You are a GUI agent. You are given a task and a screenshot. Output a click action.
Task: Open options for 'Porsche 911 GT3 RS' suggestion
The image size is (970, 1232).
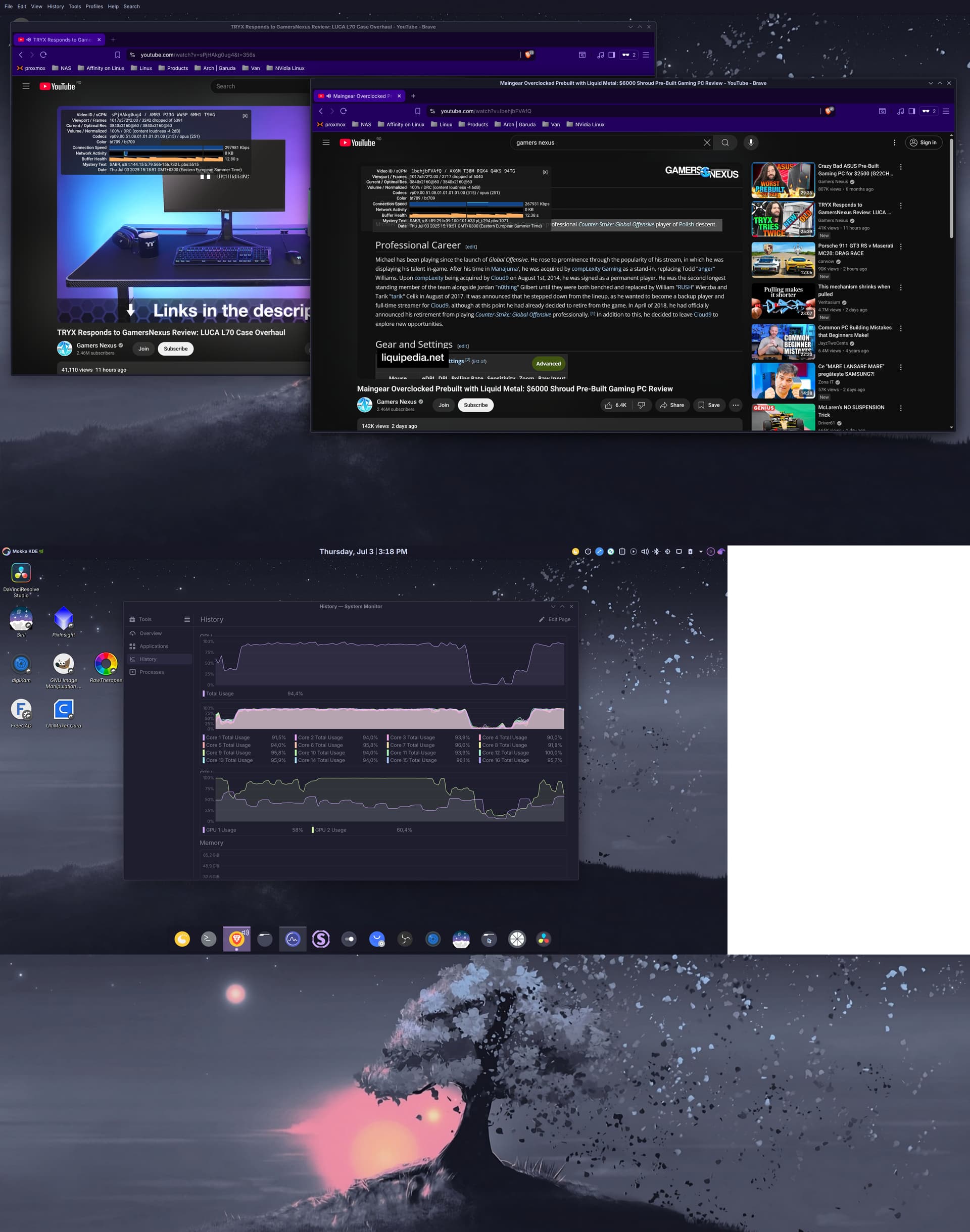click(901, 247)
